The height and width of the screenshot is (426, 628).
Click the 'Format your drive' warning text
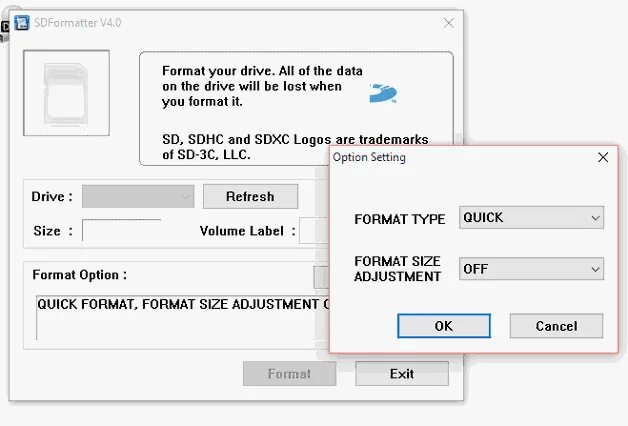point(262,86)
